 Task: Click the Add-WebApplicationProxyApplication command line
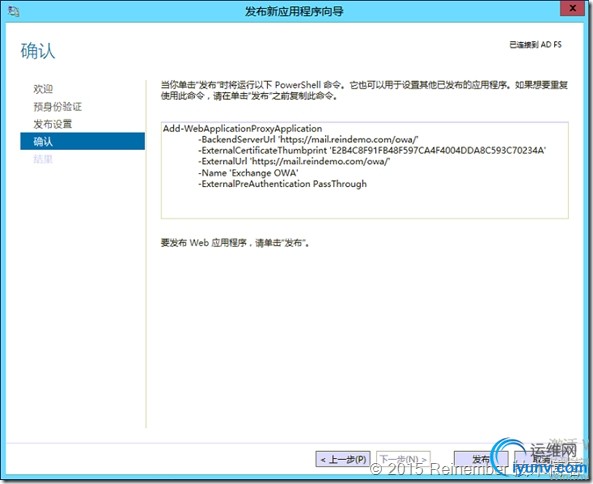click(x=242, y=129)
